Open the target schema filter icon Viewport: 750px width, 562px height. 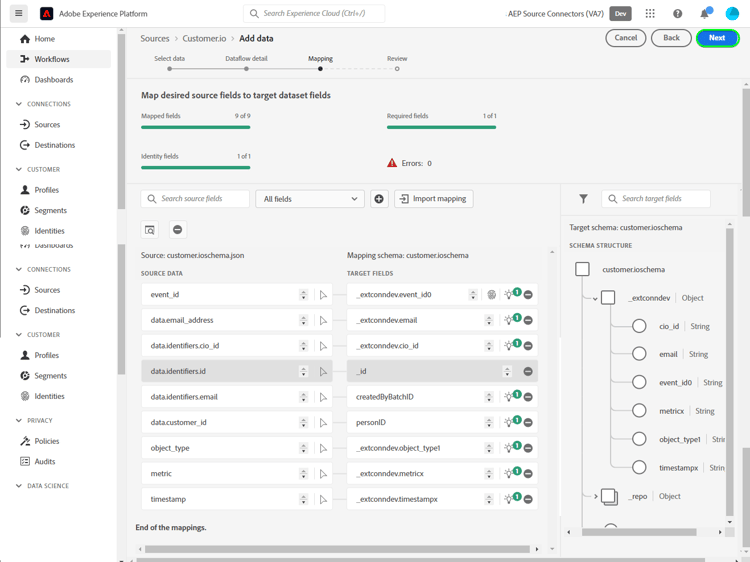pos(583,199)
